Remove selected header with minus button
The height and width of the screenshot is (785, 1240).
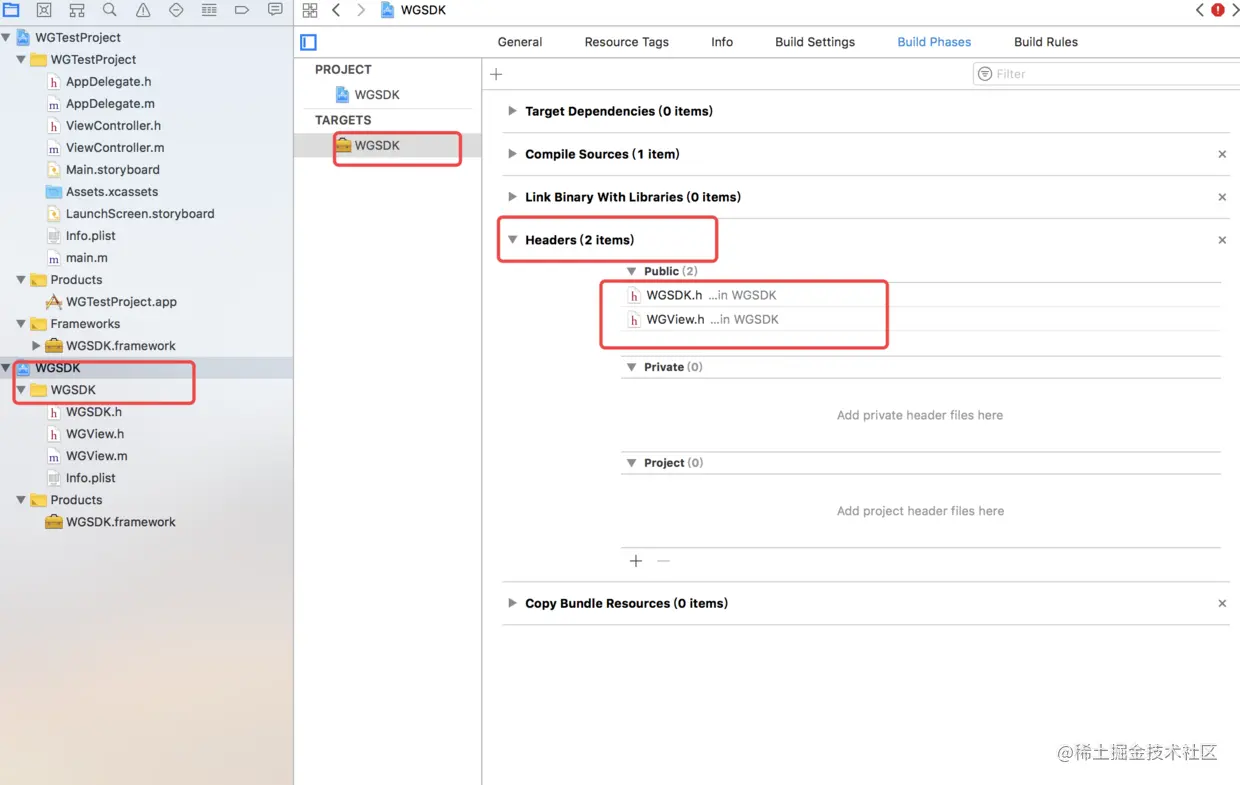663,561
